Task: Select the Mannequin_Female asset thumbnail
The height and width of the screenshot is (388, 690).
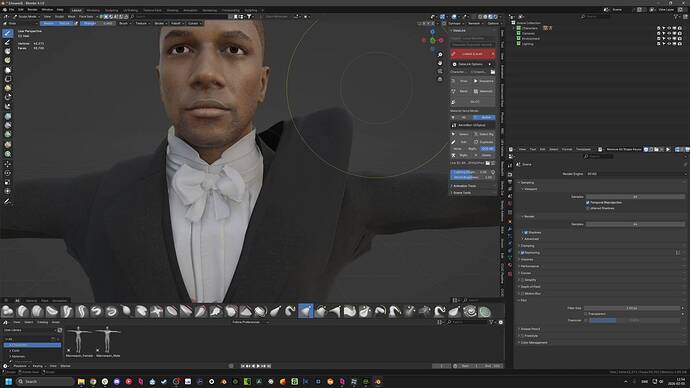Action: [79, 341]
